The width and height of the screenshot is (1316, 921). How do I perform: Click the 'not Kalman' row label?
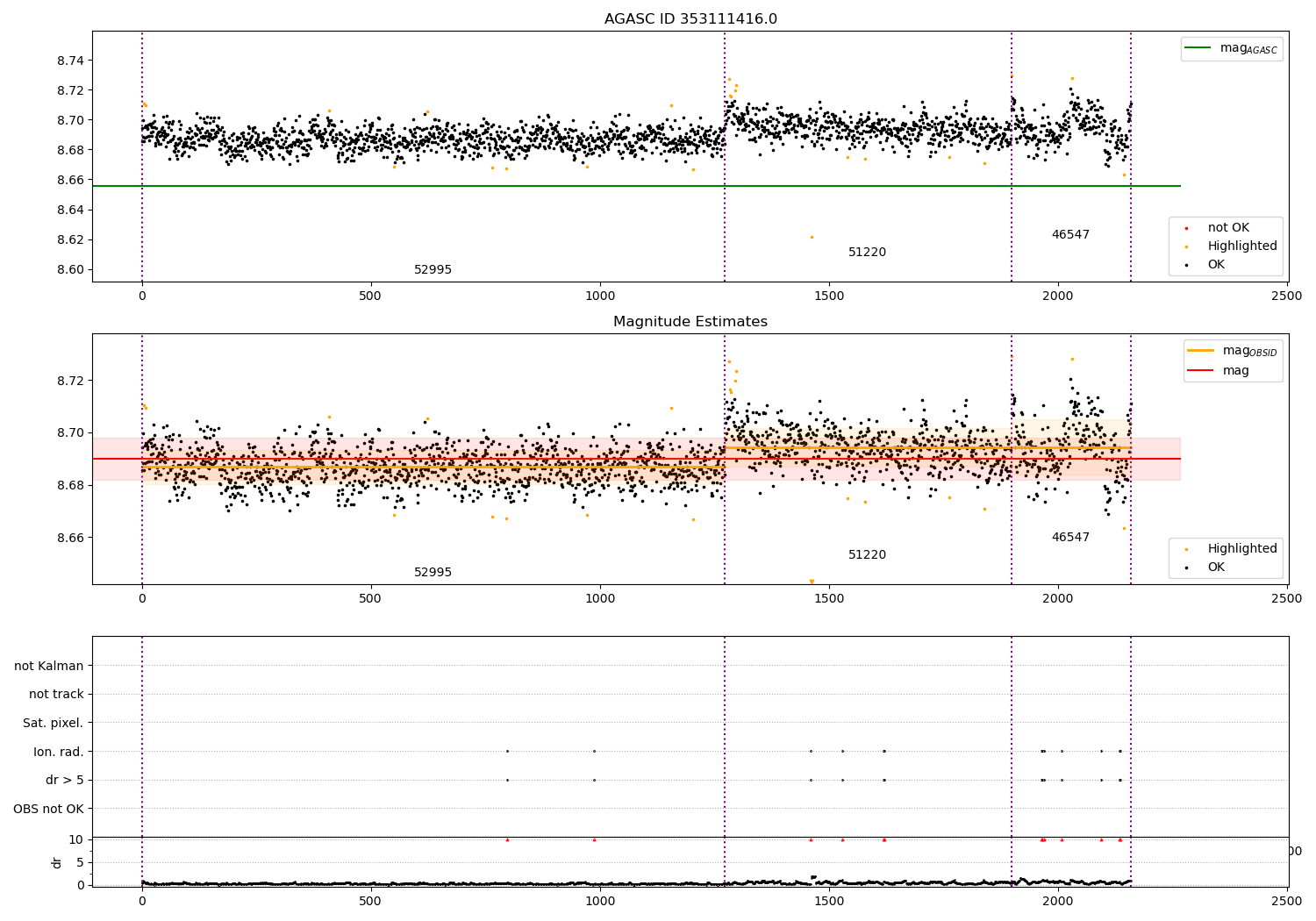click(x=49, y=666)
